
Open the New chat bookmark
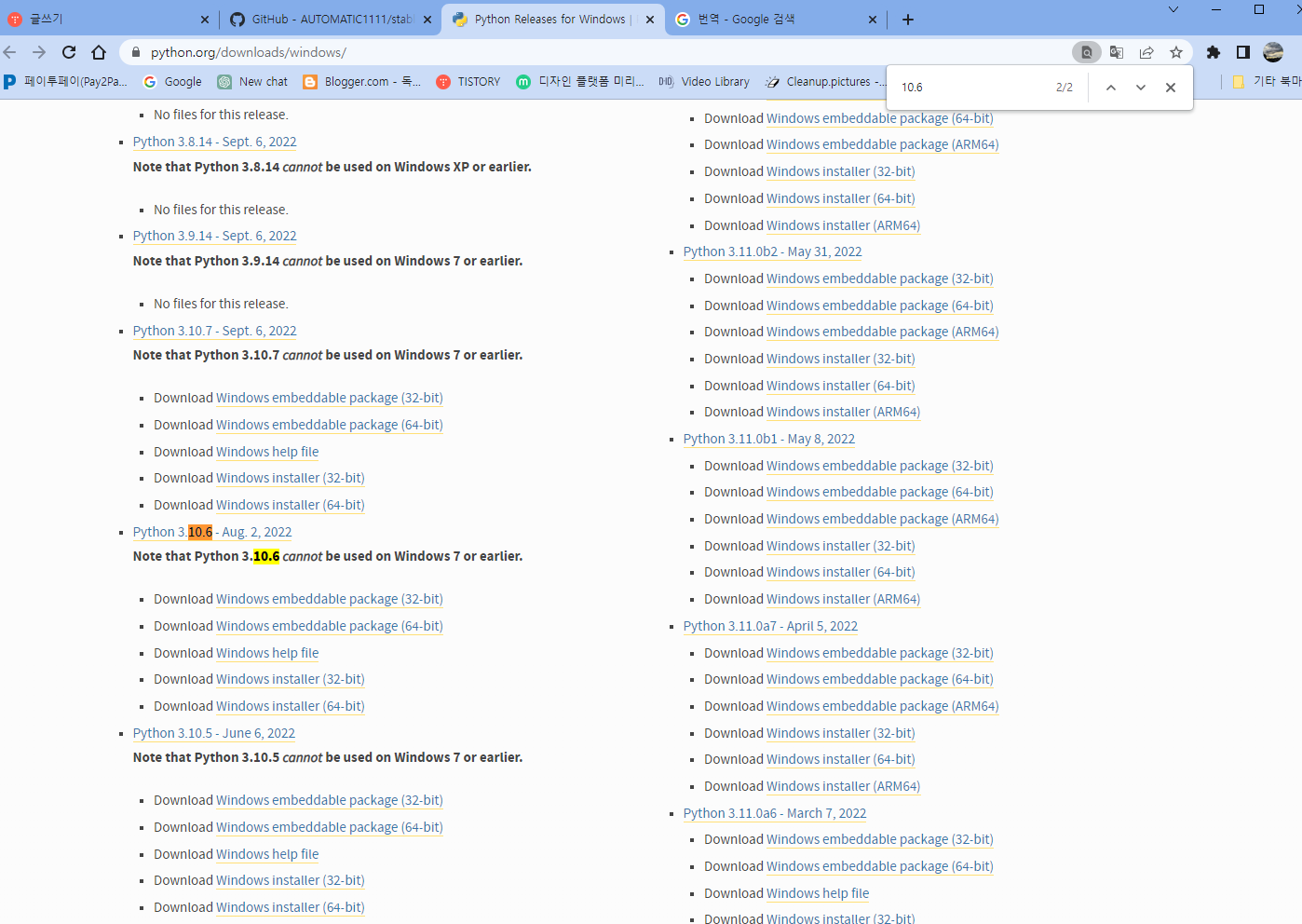[x=252, y=82]
